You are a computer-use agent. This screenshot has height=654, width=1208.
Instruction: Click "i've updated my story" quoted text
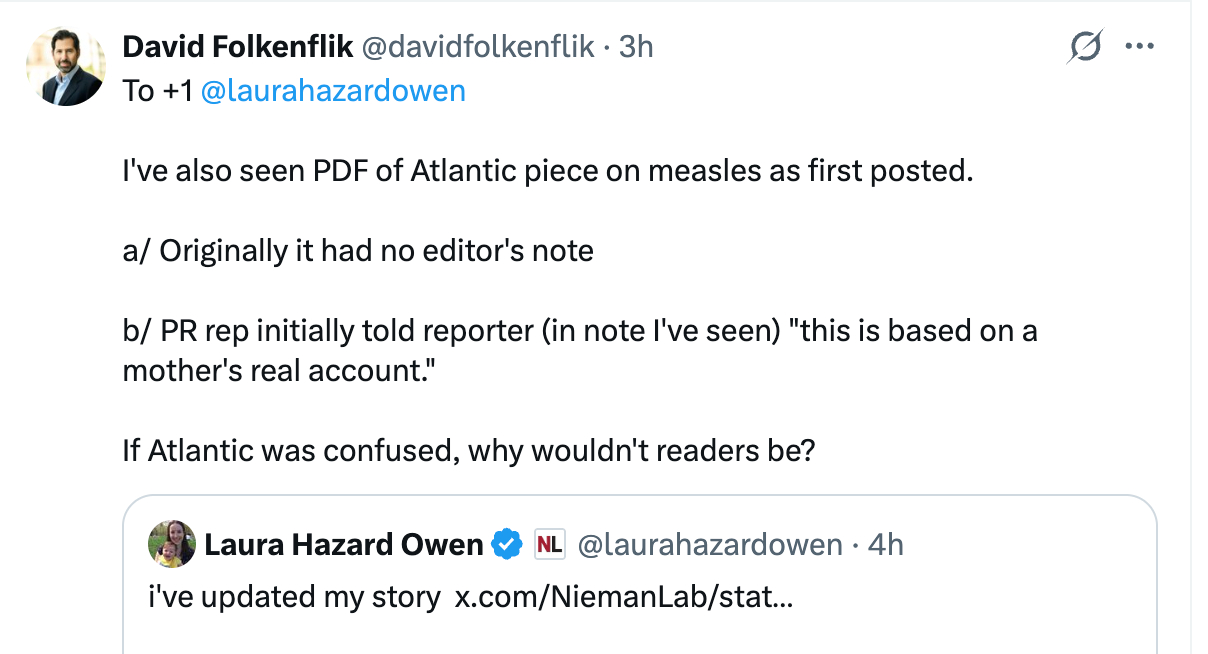click(294, 597)
